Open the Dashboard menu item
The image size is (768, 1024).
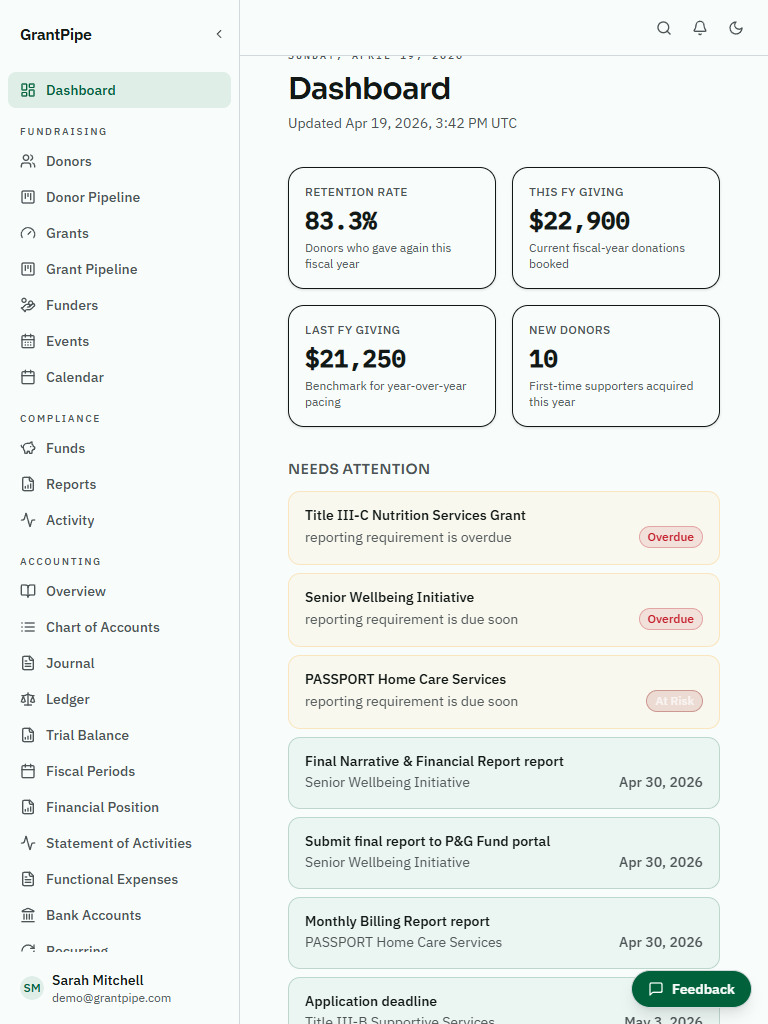(120, 90)
